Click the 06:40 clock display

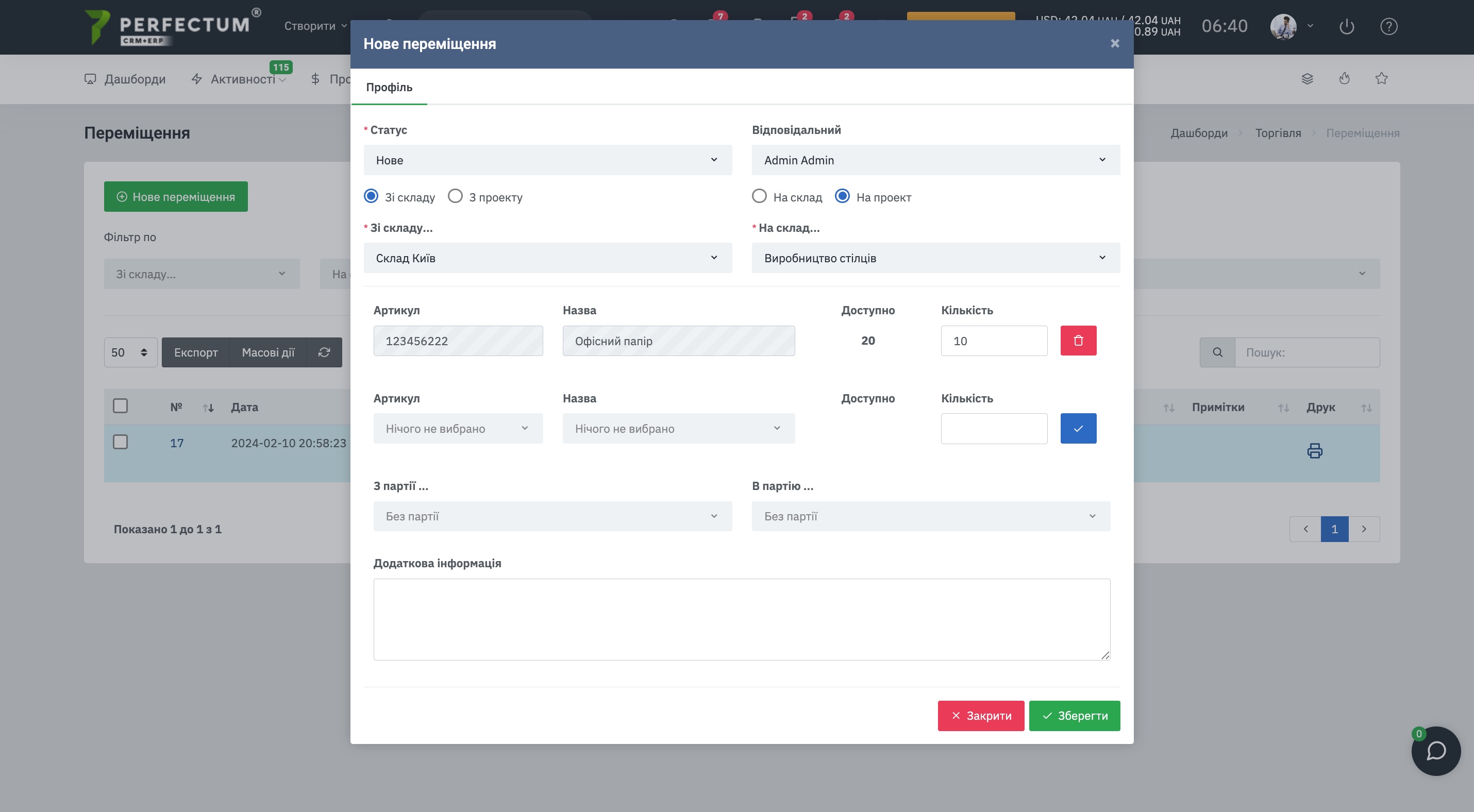[x=1225, y=26]
